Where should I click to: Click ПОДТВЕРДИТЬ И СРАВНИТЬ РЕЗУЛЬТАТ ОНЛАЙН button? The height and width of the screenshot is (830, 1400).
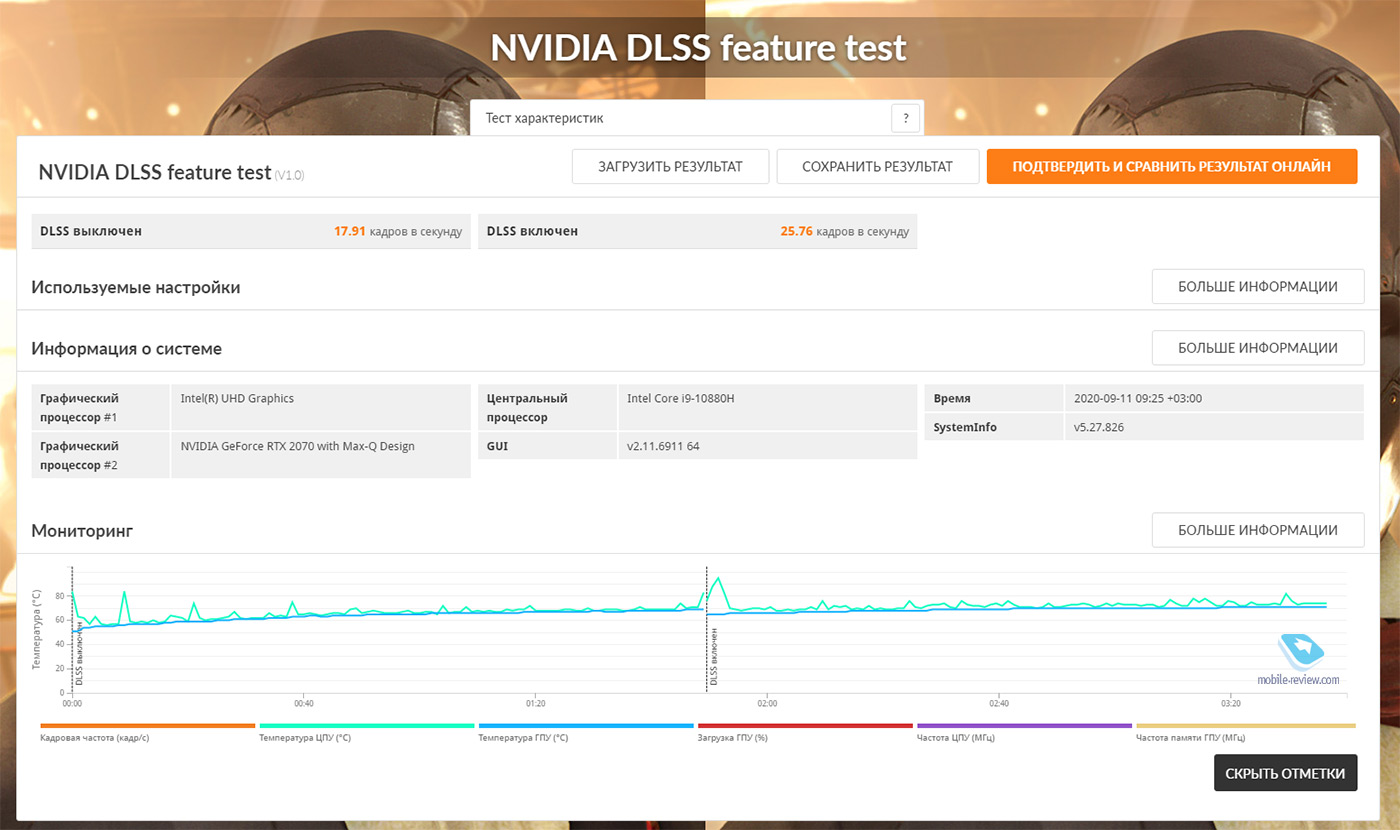click(1171, 167)
